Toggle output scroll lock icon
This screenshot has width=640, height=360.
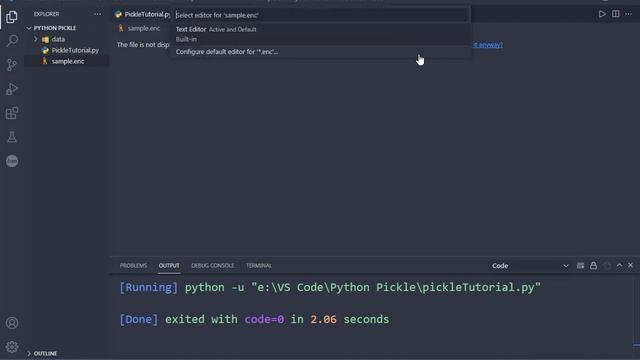tap(593, 266)
